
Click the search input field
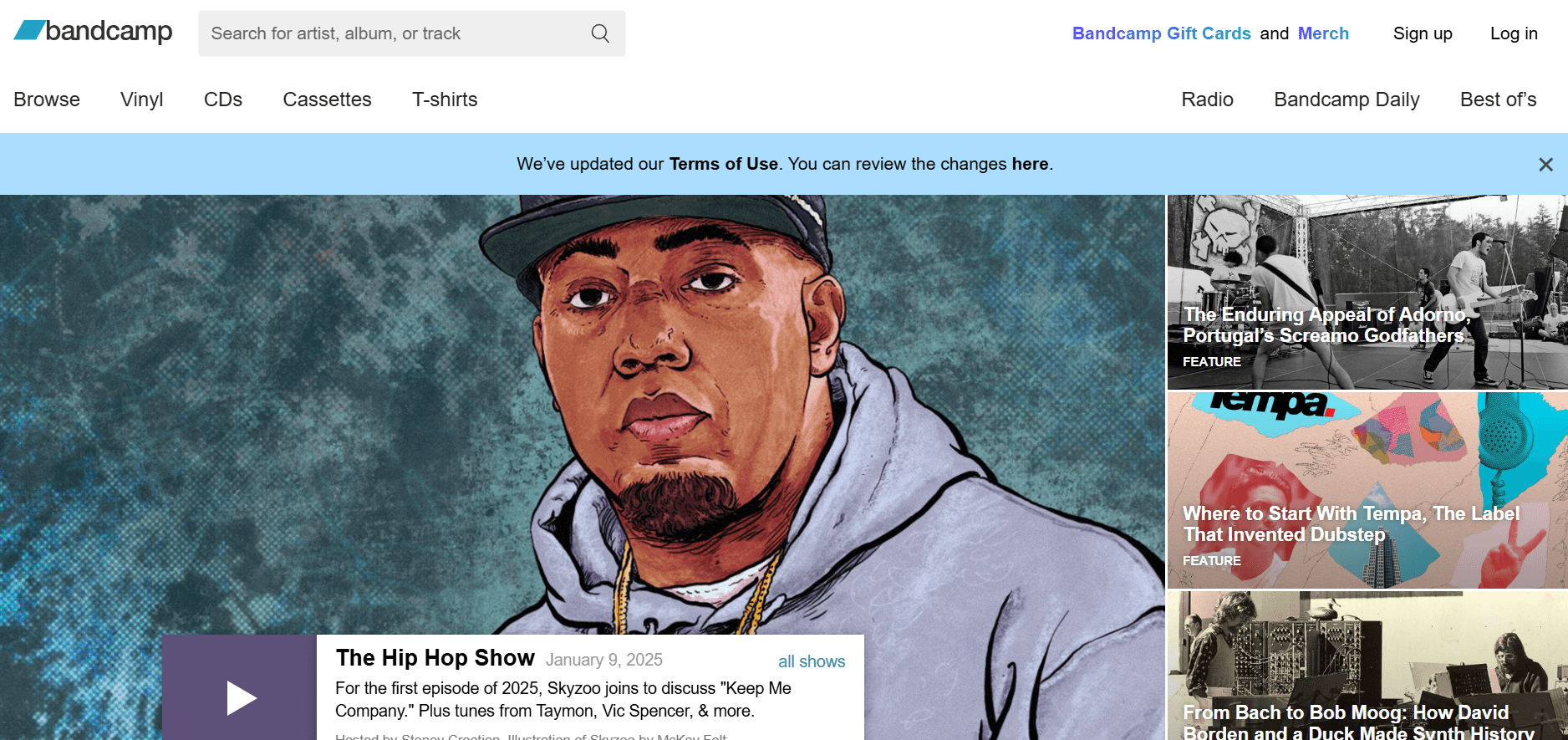pos(411,33)
